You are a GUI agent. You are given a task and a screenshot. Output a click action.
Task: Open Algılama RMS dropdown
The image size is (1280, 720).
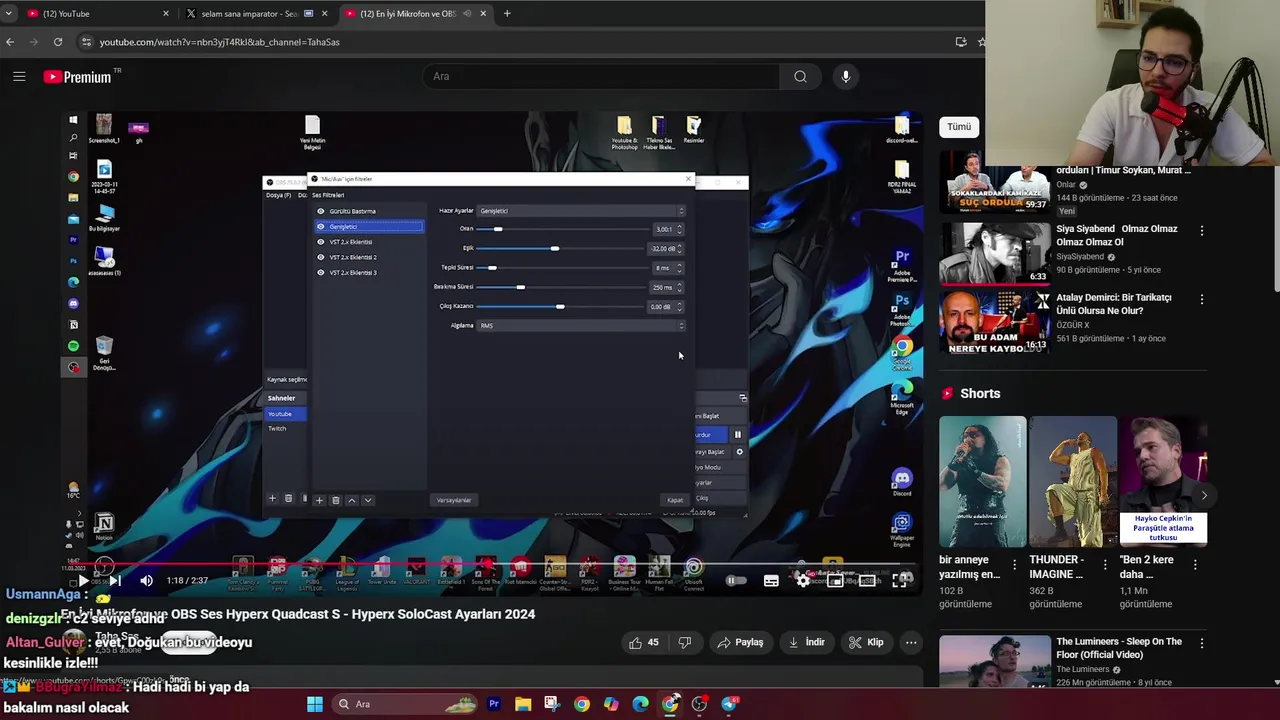click(x=581, y=325)
